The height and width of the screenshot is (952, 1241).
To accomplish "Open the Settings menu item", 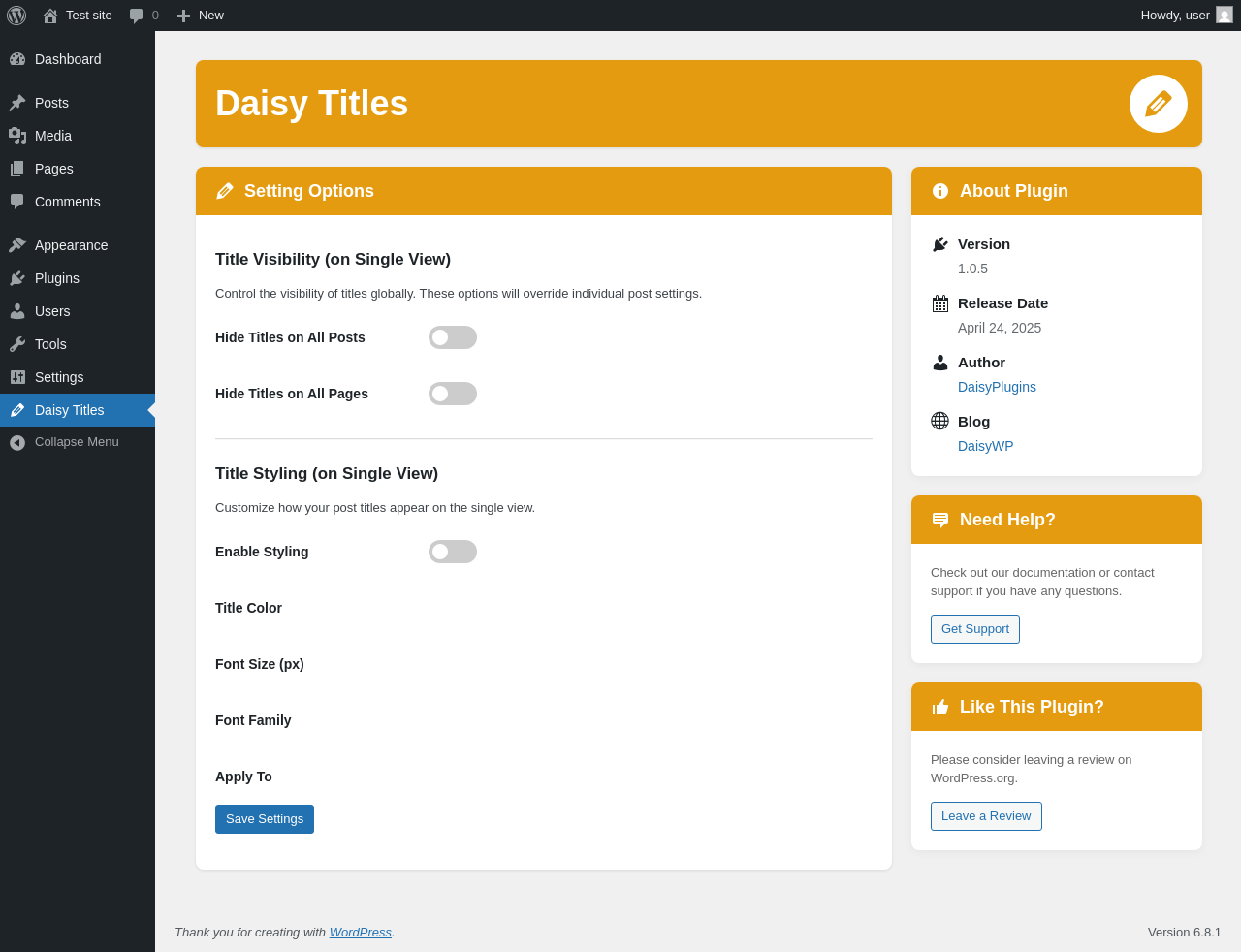I will point(59,377).
